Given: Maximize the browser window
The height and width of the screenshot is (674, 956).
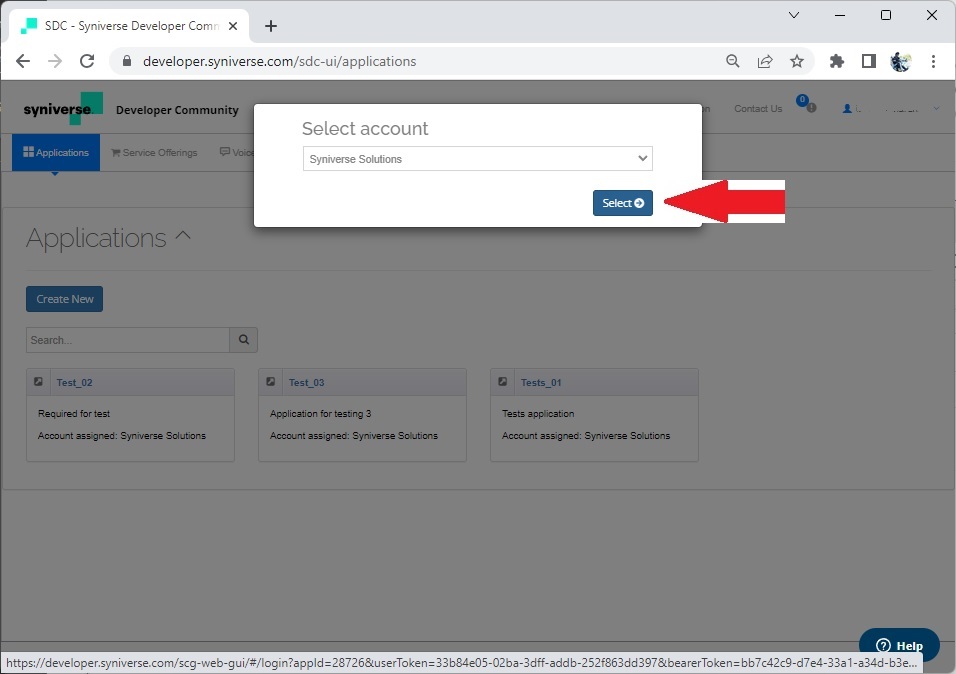Looking at the screenshot, I should pyautogui.click(x=886, y=15).
